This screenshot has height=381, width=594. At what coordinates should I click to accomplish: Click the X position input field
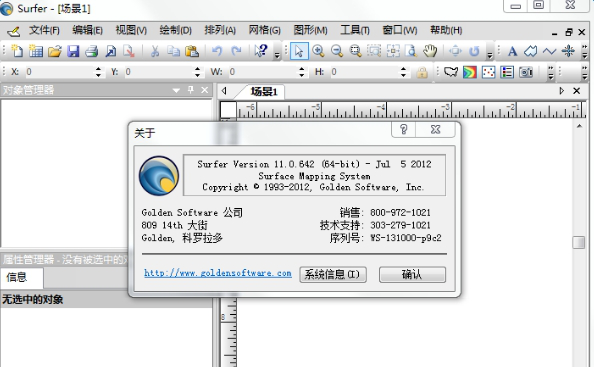(59, 72)
